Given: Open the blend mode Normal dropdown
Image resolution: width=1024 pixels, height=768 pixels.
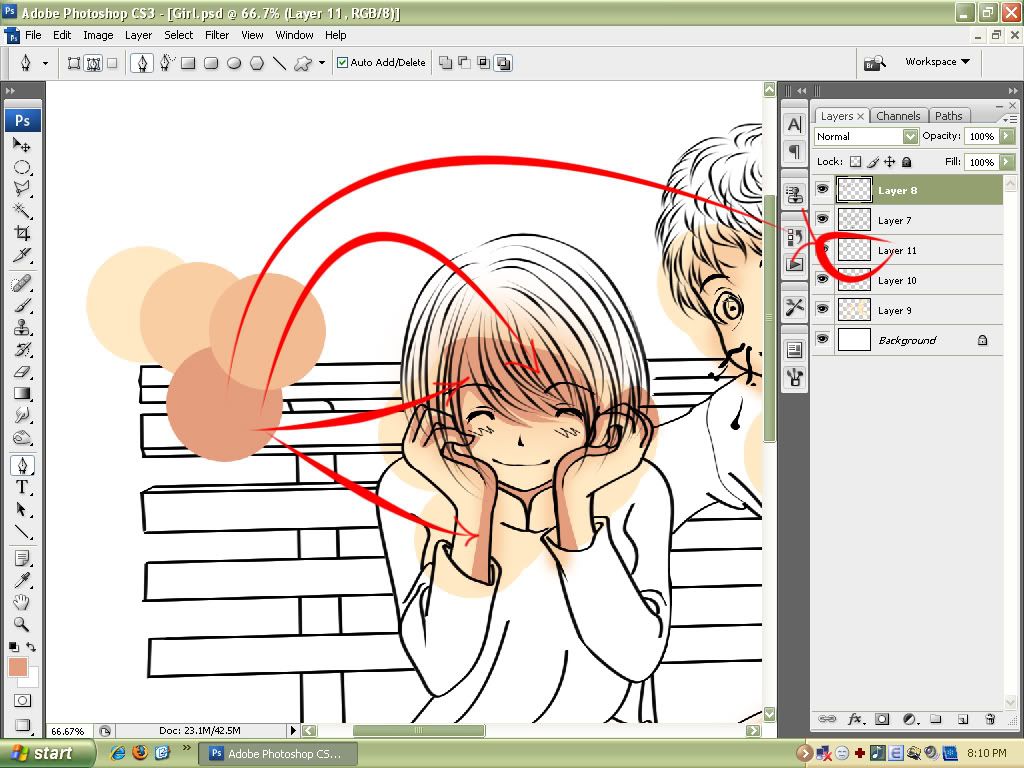Looking at the screenshot, I should point(866,136).
